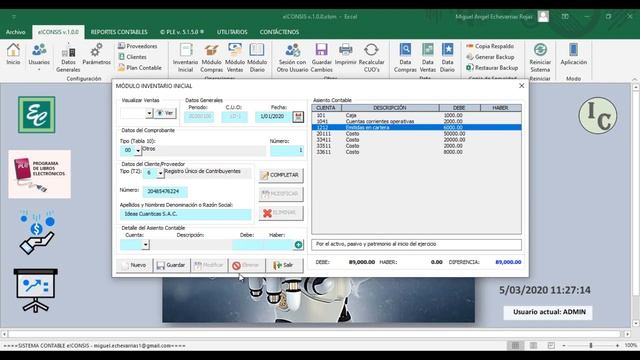Open Data Diario
This screenshot has width=640, height=360.
click(447, 58)
